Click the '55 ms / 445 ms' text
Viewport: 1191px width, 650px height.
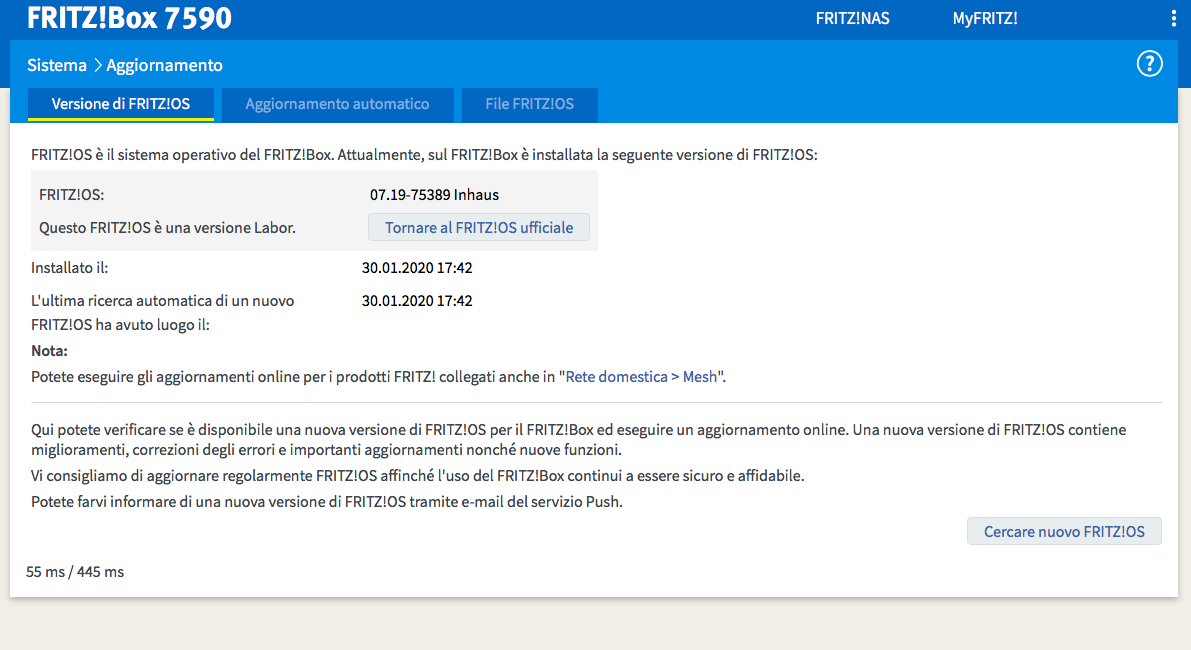[74, 572]
